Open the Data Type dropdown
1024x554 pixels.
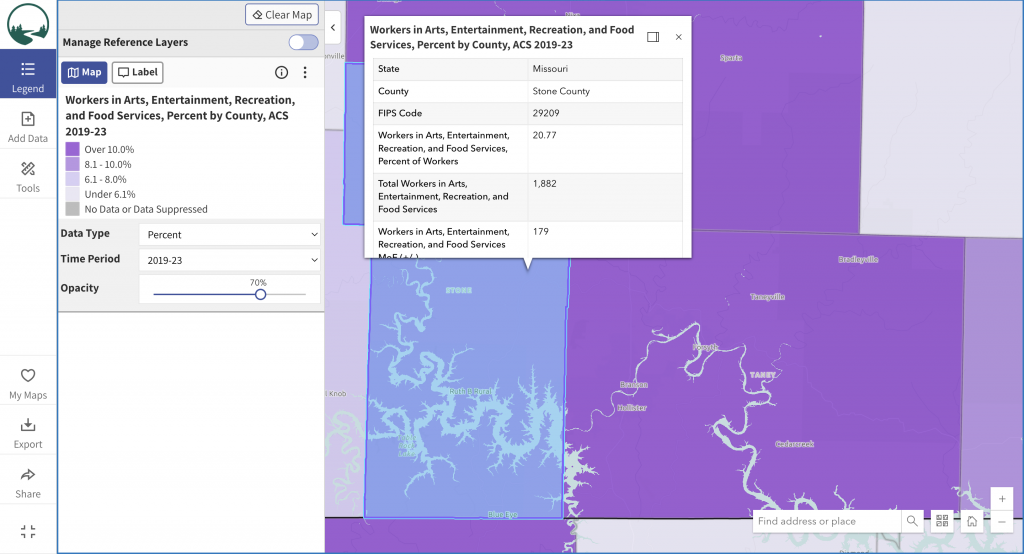[230, 235]
